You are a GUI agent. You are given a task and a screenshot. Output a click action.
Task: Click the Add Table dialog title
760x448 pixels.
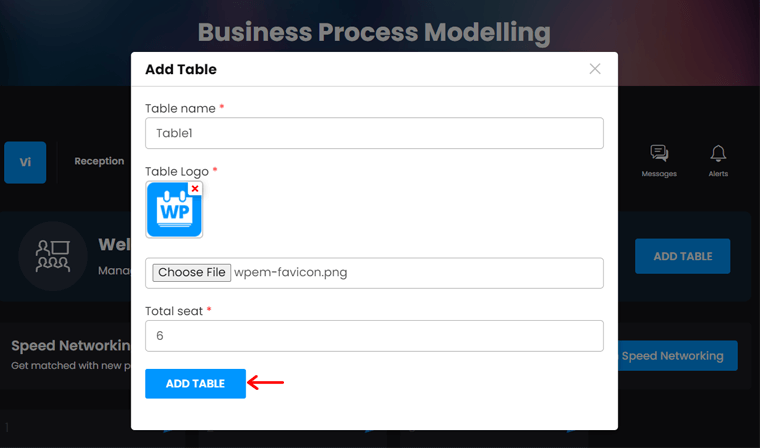point(181,69)
